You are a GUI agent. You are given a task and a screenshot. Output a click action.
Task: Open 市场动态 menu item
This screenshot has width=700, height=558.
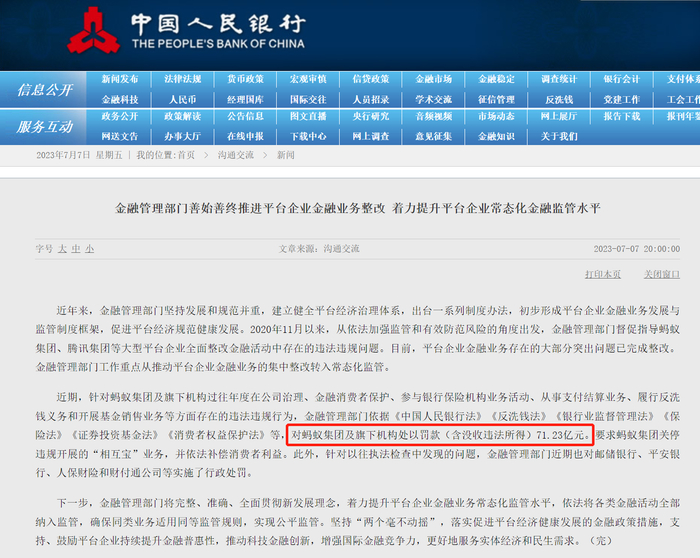(496, 117)
